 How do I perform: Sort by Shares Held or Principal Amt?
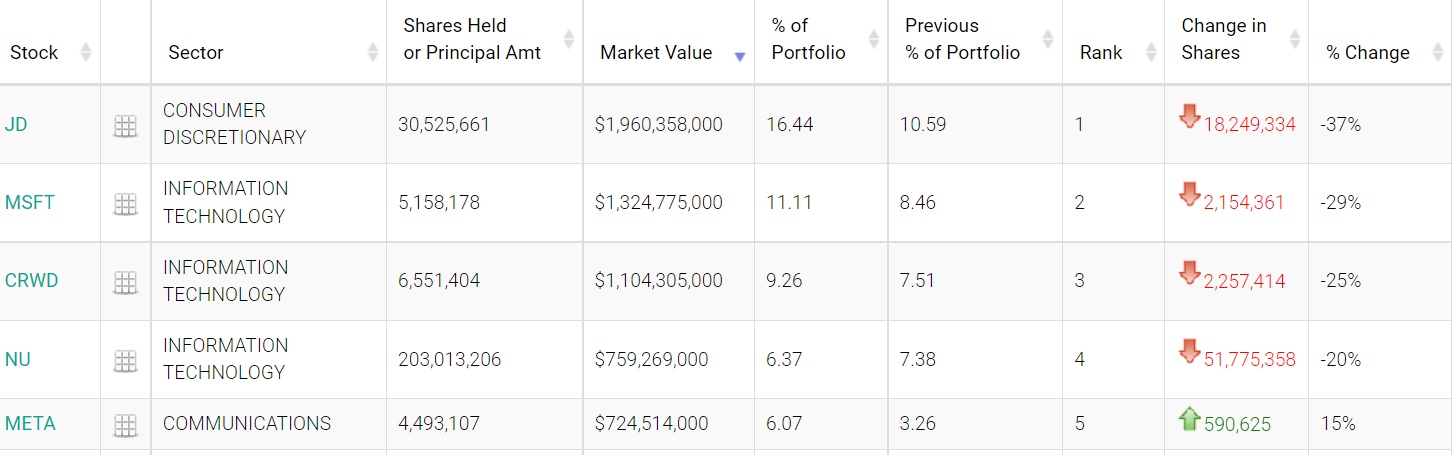[x=472, y=40]
